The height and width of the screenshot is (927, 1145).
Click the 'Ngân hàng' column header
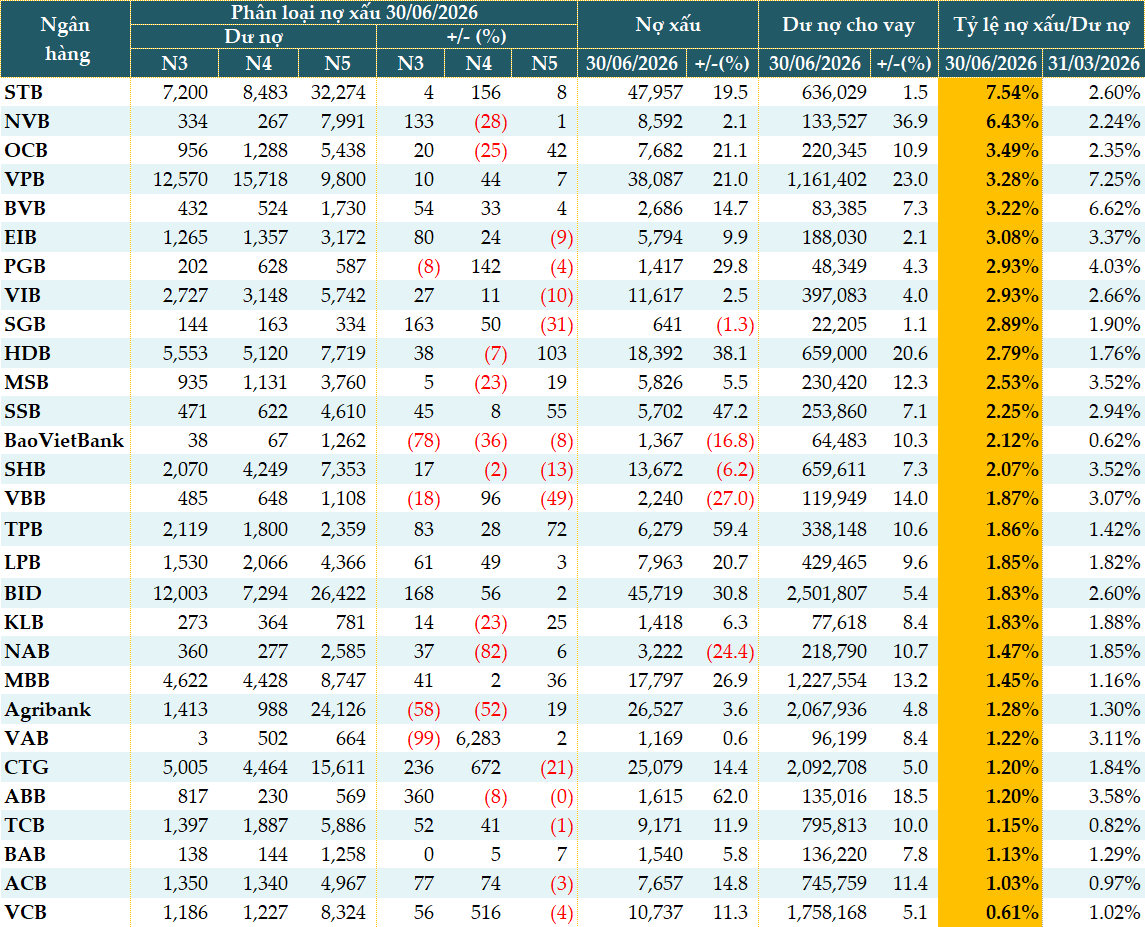[x=66, y=39]
